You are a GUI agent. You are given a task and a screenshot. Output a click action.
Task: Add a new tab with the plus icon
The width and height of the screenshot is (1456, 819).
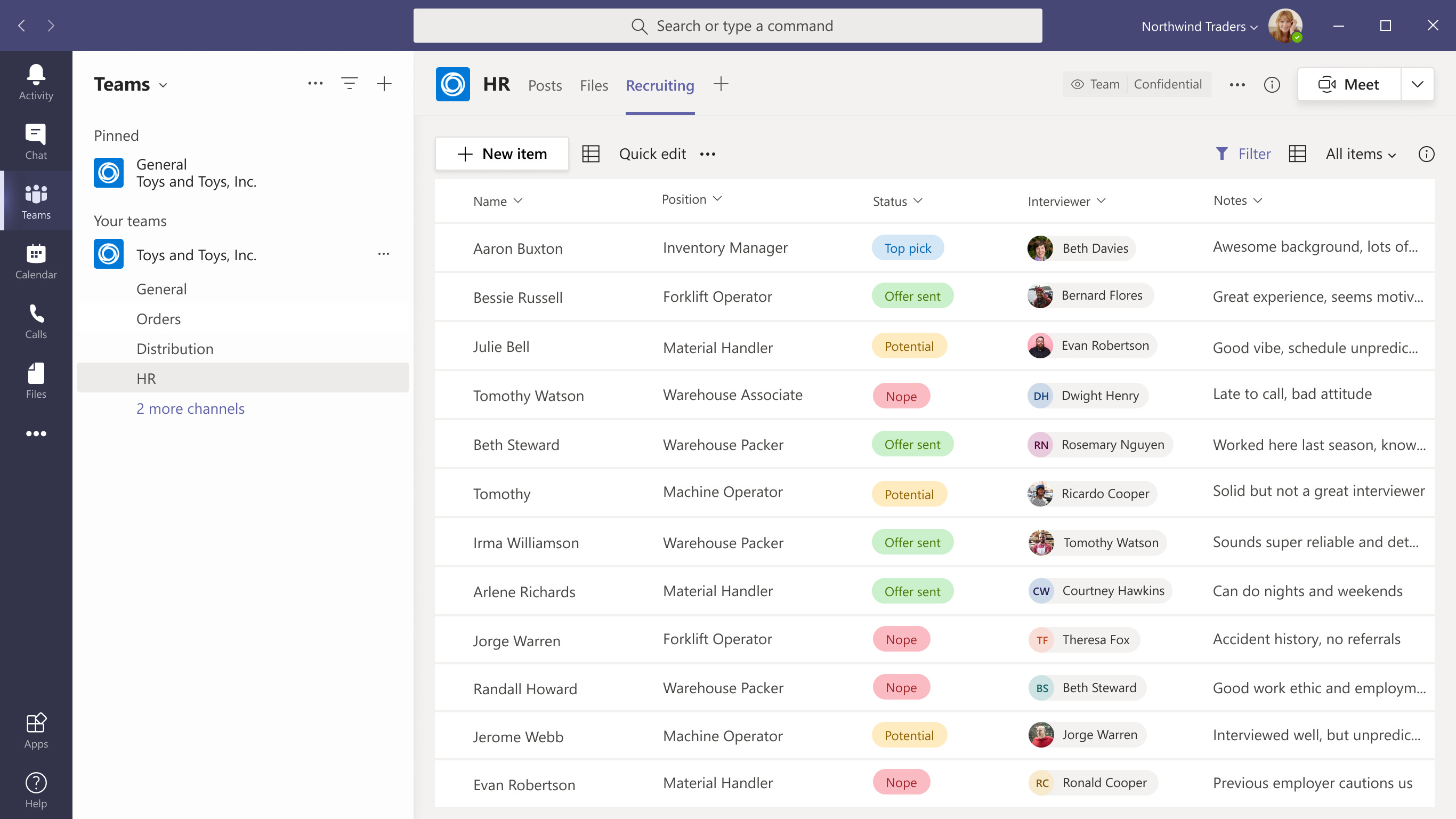pyautogui.click(x=722, y=84)
